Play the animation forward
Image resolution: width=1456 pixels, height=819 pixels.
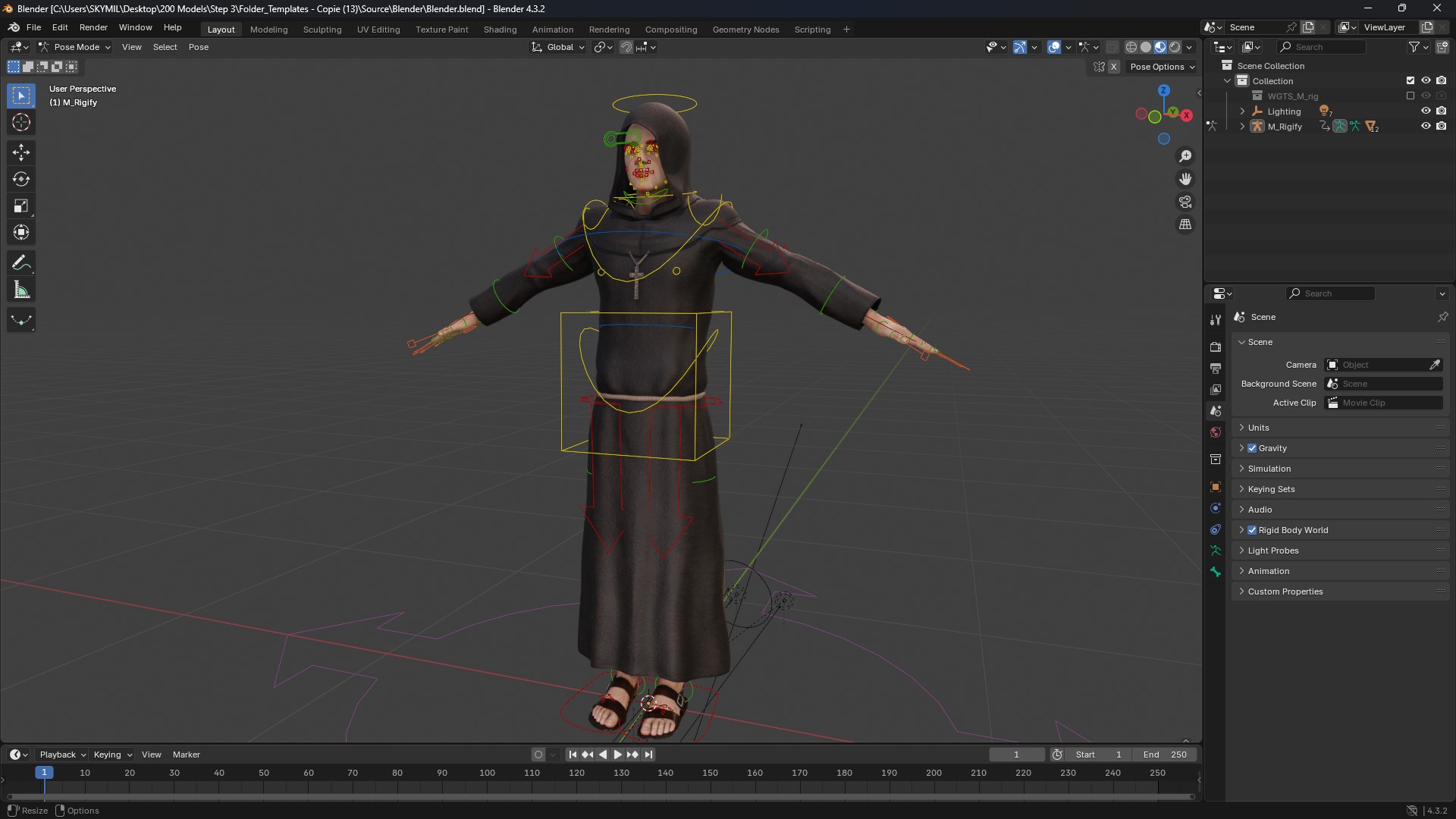pos(617,755)
